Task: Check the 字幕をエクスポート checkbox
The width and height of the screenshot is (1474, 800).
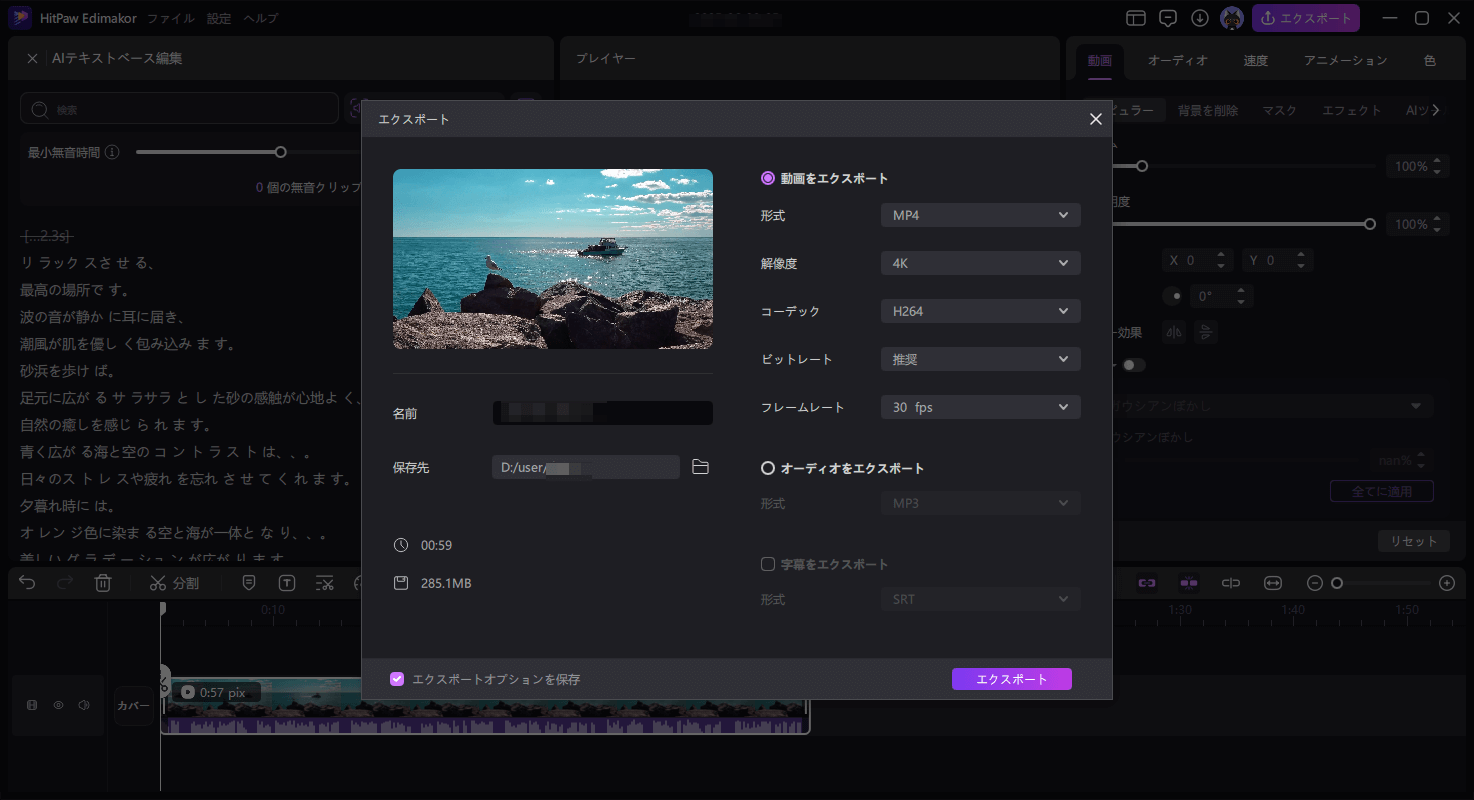Action: (768, 564)
